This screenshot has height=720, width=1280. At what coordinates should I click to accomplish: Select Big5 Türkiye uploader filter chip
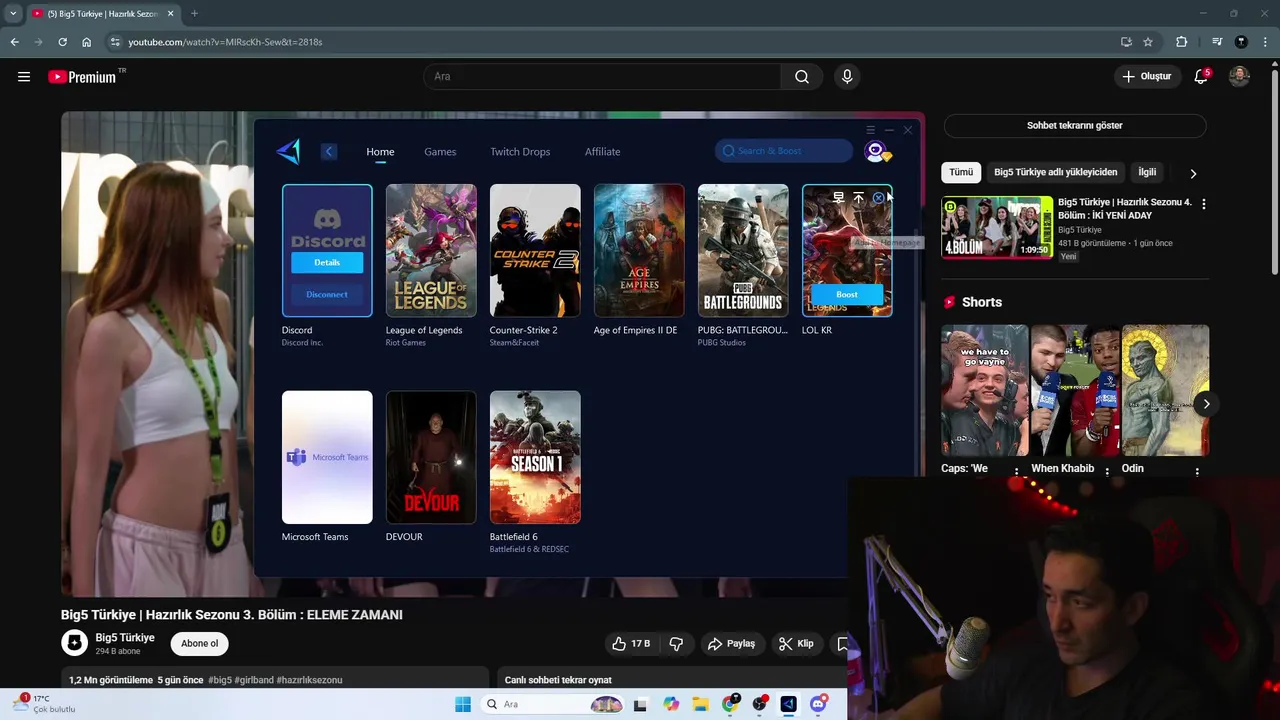1055,172
